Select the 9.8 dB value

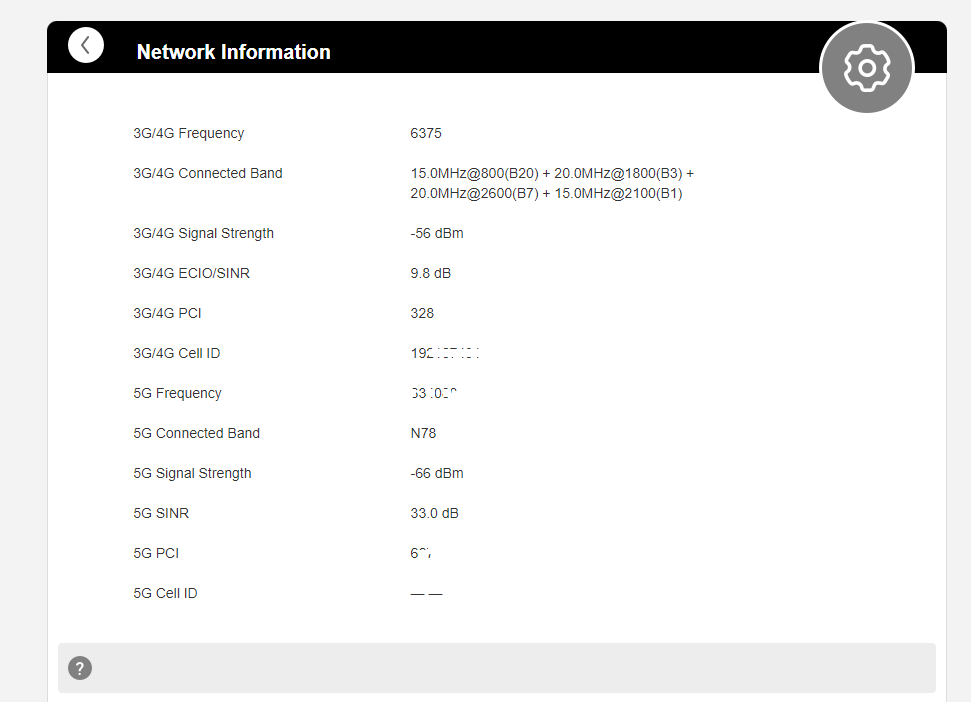coord(430,273)
